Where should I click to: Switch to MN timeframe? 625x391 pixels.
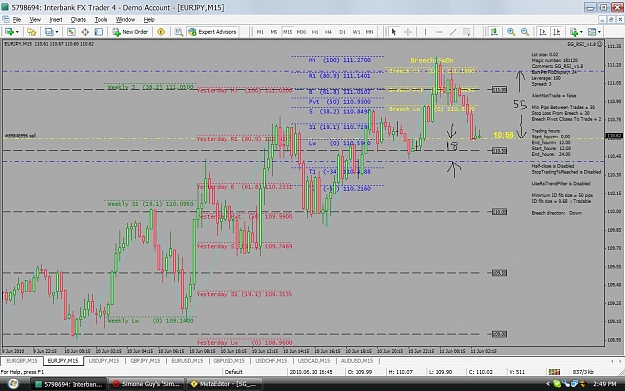(x=370, y=32)
